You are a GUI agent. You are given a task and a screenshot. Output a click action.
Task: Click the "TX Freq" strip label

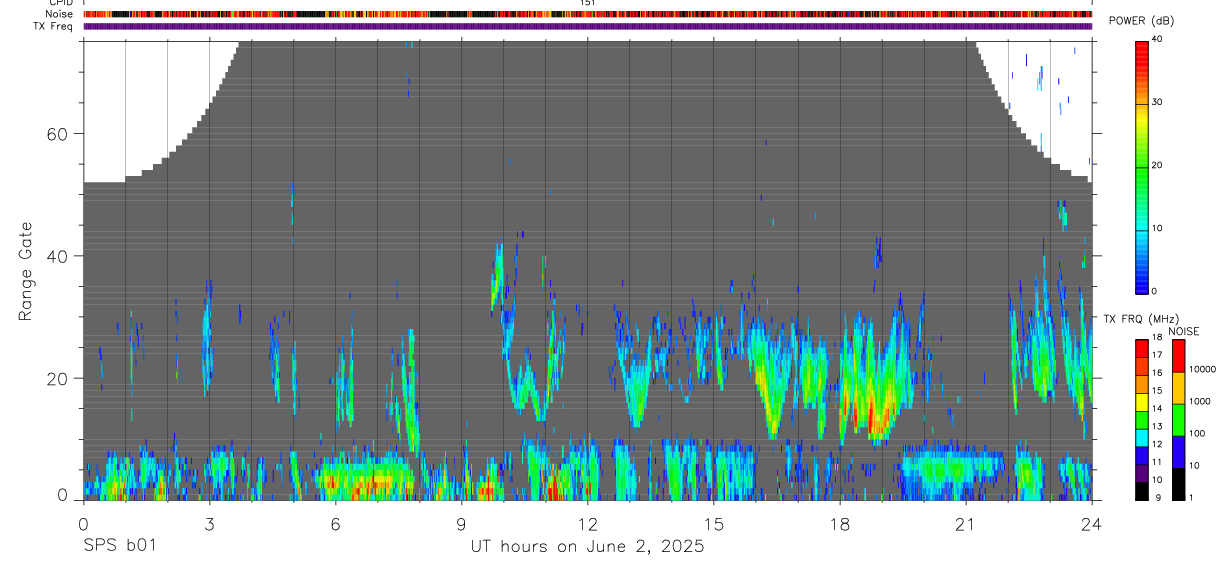(x=54, y=26)
